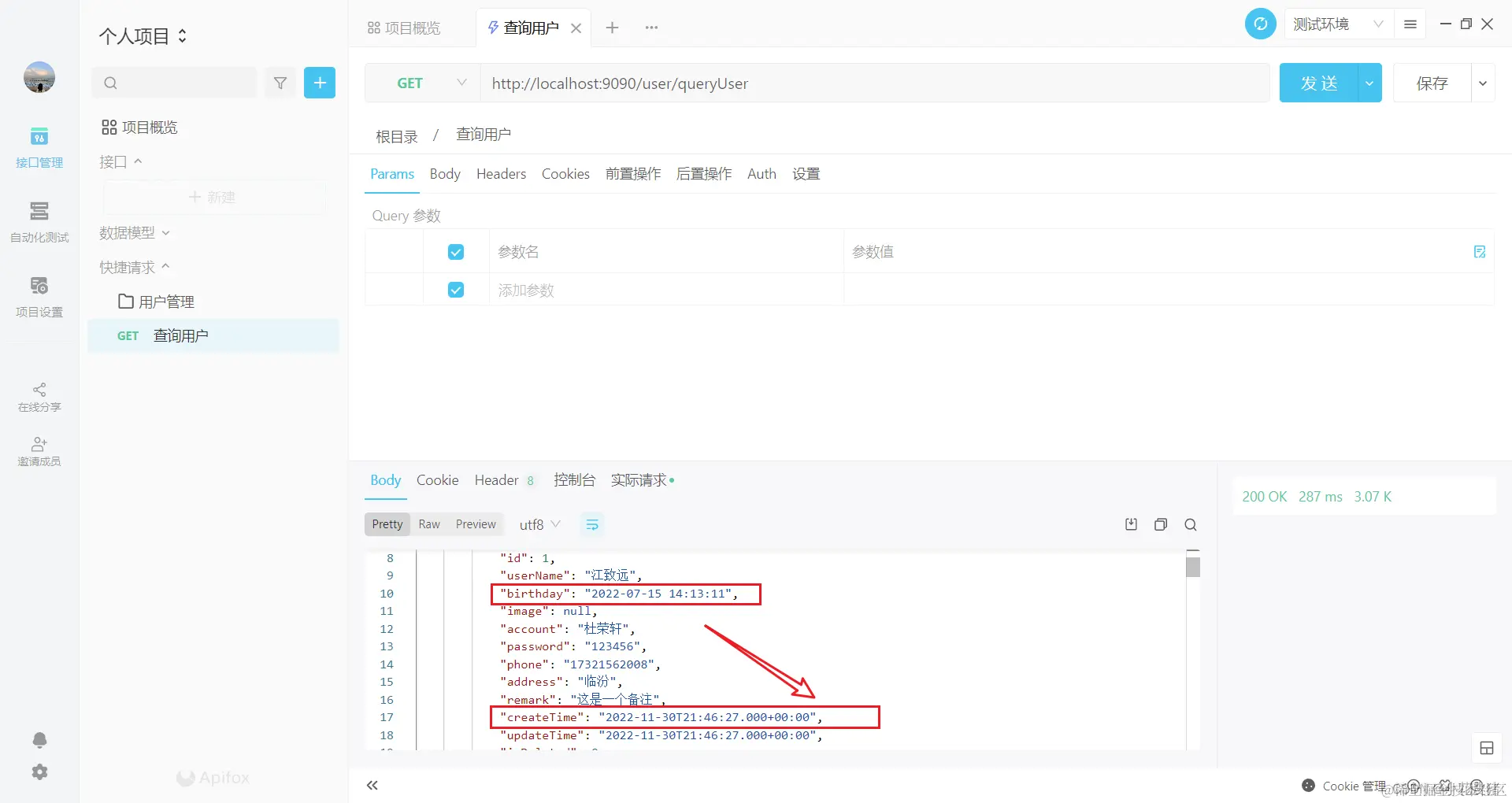Switch to the 项目概览 tab
The width and height of the screenshot is (1512, 803).
pyautogui.click(x=404, y=28)
